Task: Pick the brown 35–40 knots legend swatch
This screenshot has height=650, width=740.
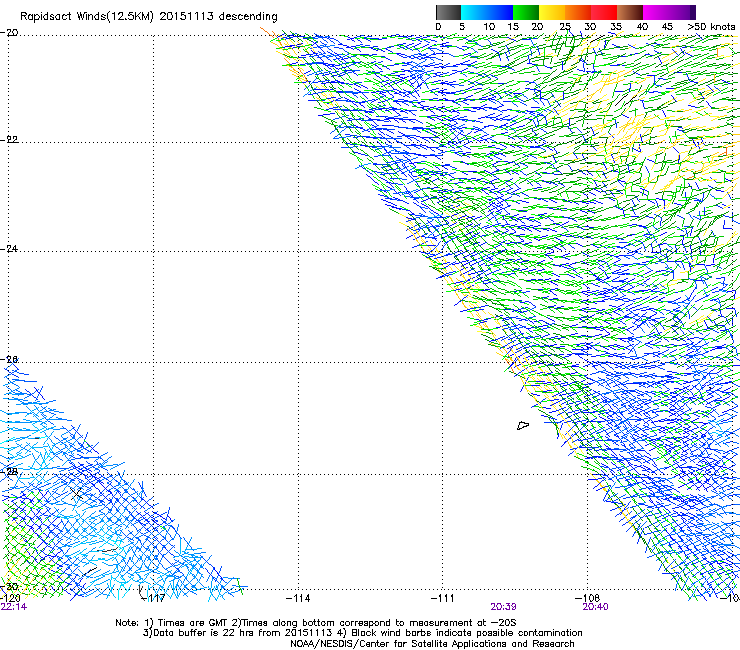Action: 630,12
